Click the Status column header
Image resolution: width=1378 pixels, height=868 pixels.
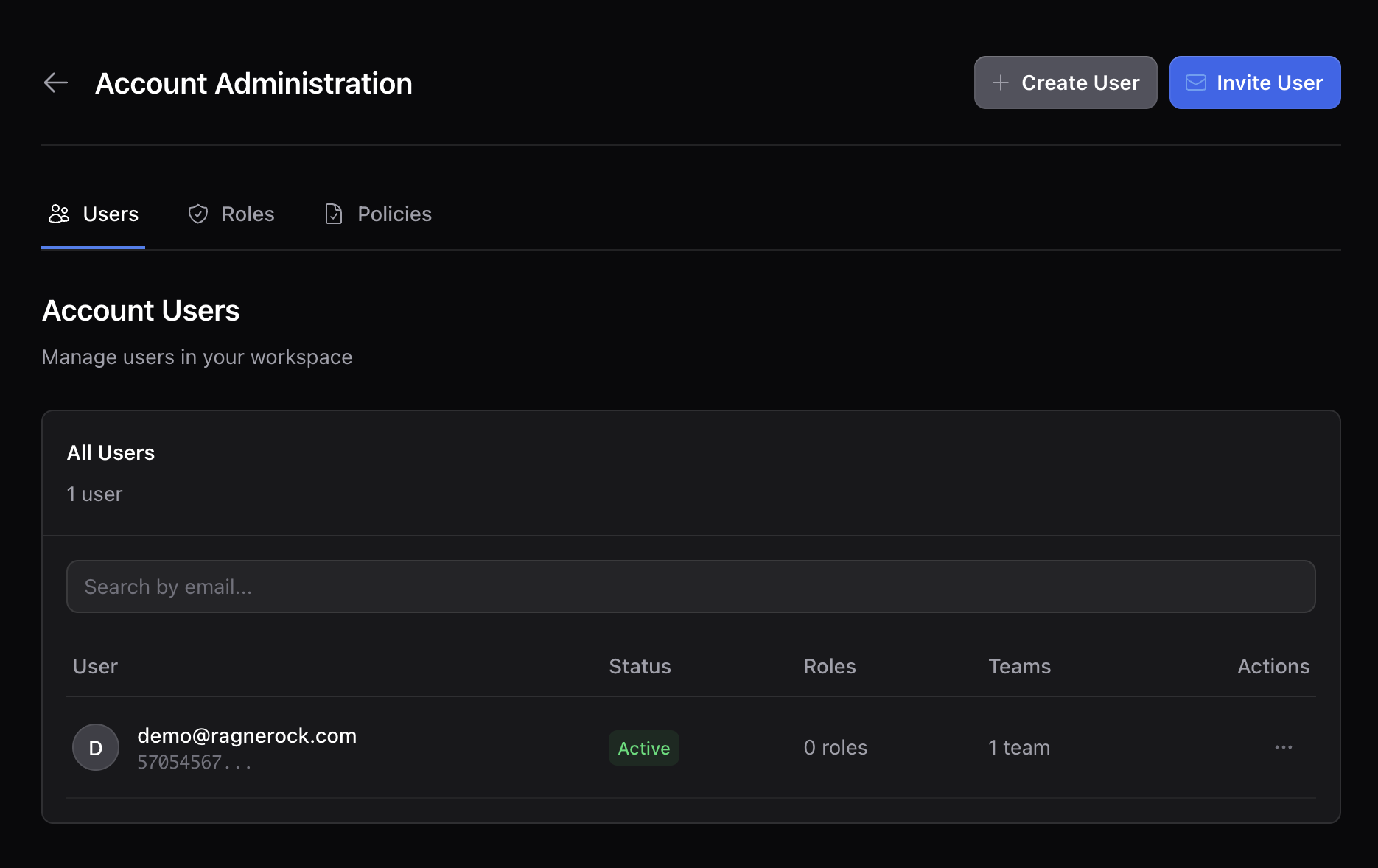tap(640, 666)
